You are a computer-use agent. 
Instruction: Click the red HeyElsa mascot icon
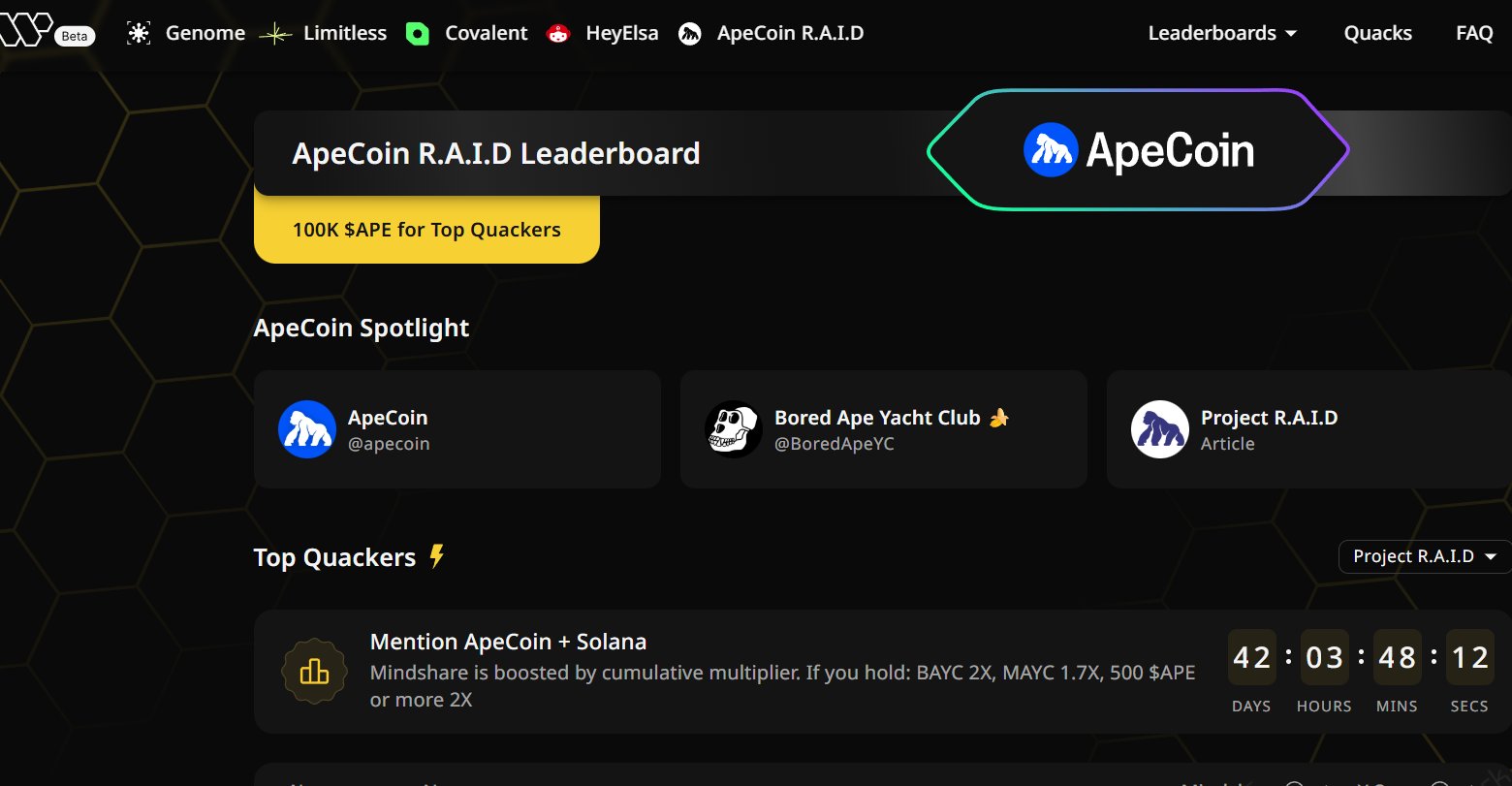point(558,34)
